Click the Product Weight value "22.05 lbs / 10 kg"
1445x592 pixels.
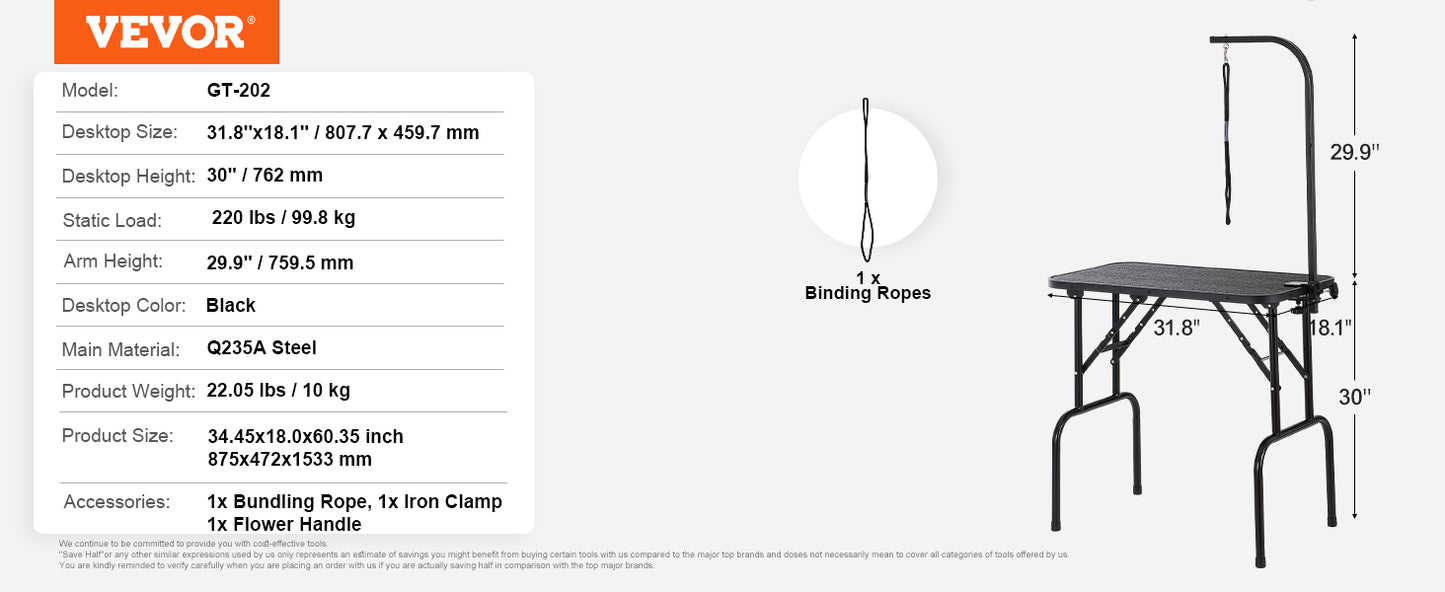(278, 390)
